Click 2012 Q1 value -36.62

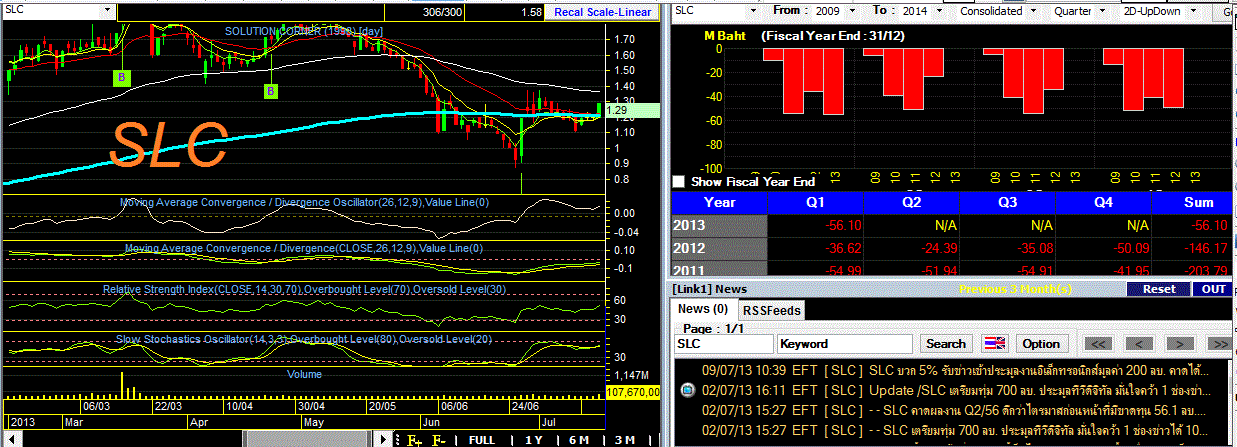(x=841, y=247)
